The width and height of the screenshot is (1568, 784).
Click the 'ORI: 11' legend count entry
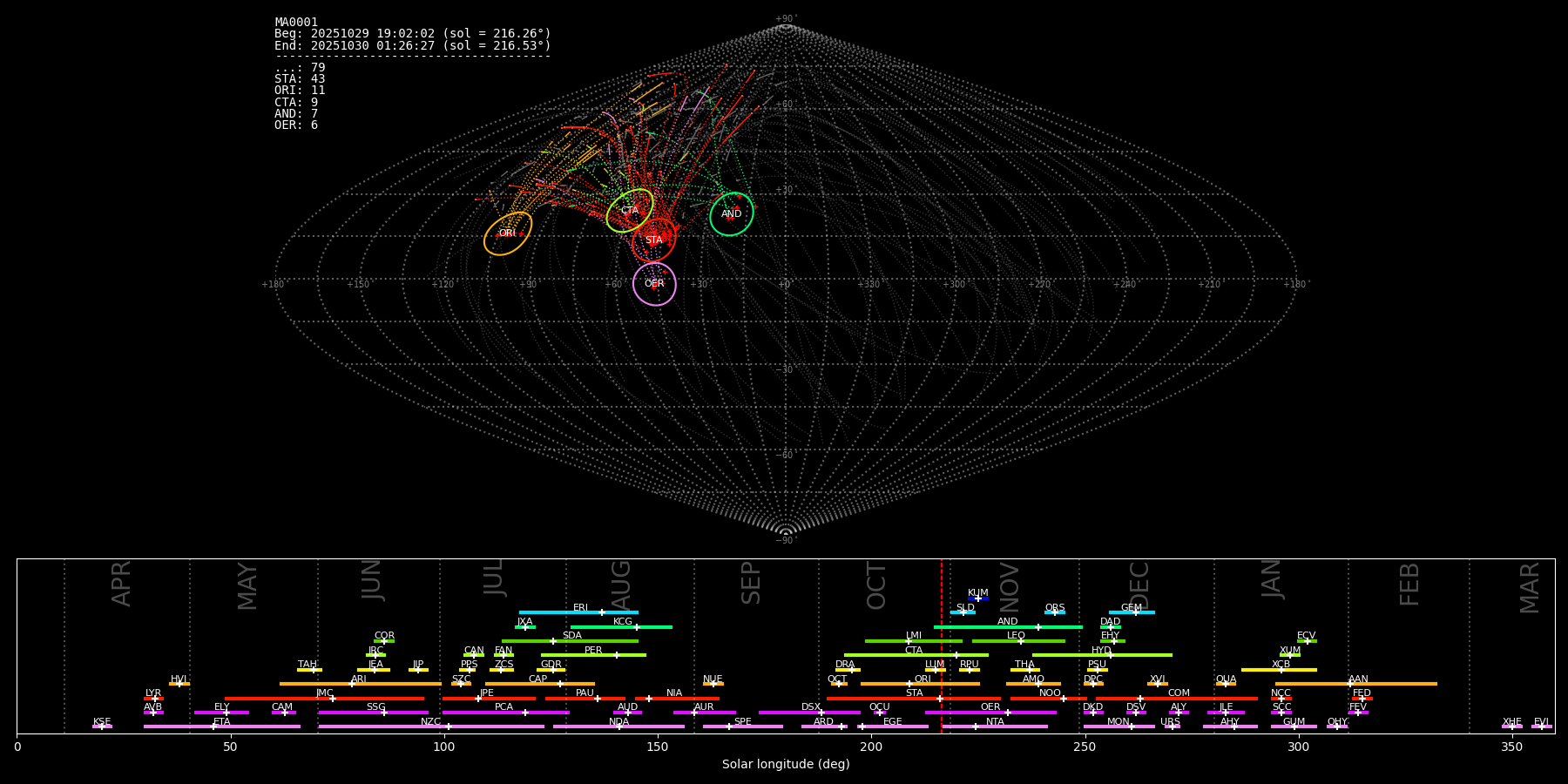point(300,91)
